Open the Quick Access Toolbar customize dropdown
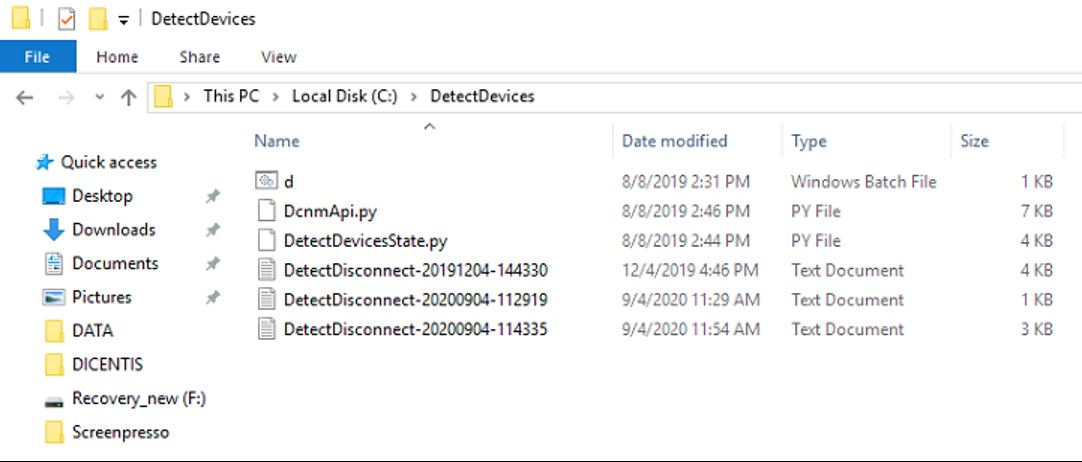The image size is (1082, 462). pos(123,20)
